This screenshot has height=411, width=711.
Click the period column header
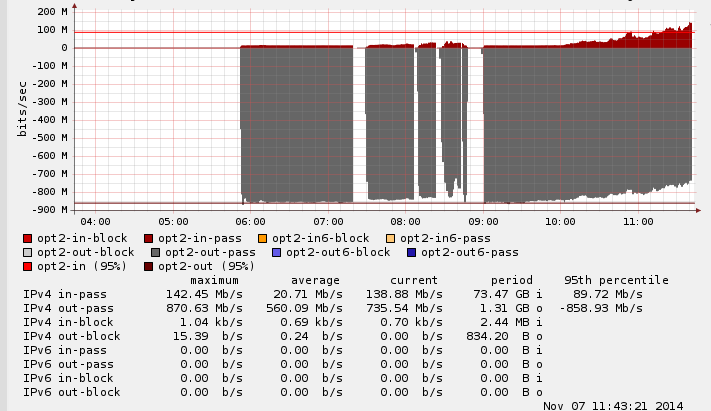coord(511,281)
